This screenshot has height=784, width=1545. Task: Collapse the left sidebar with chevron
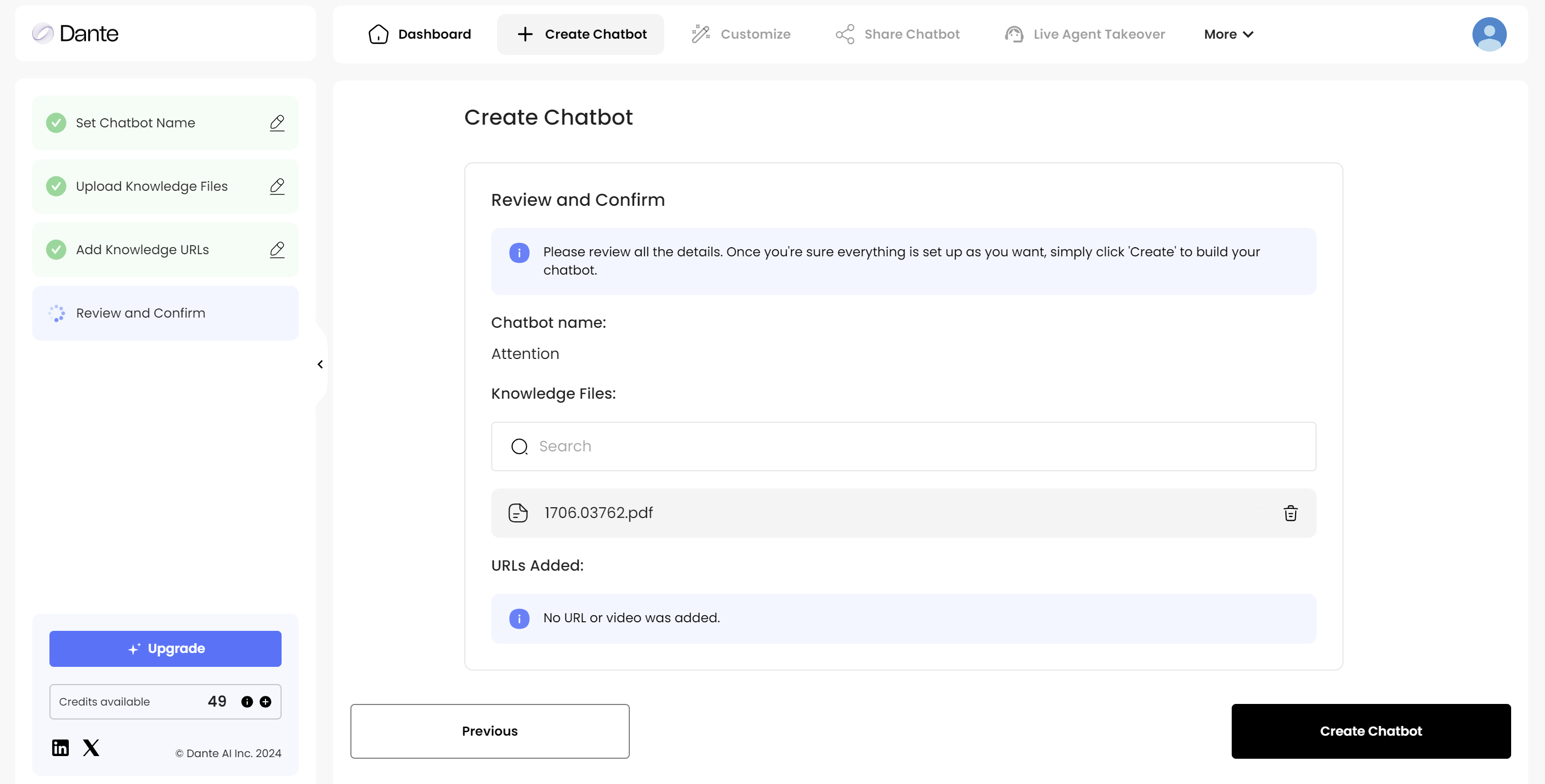(x=320, y=365)
